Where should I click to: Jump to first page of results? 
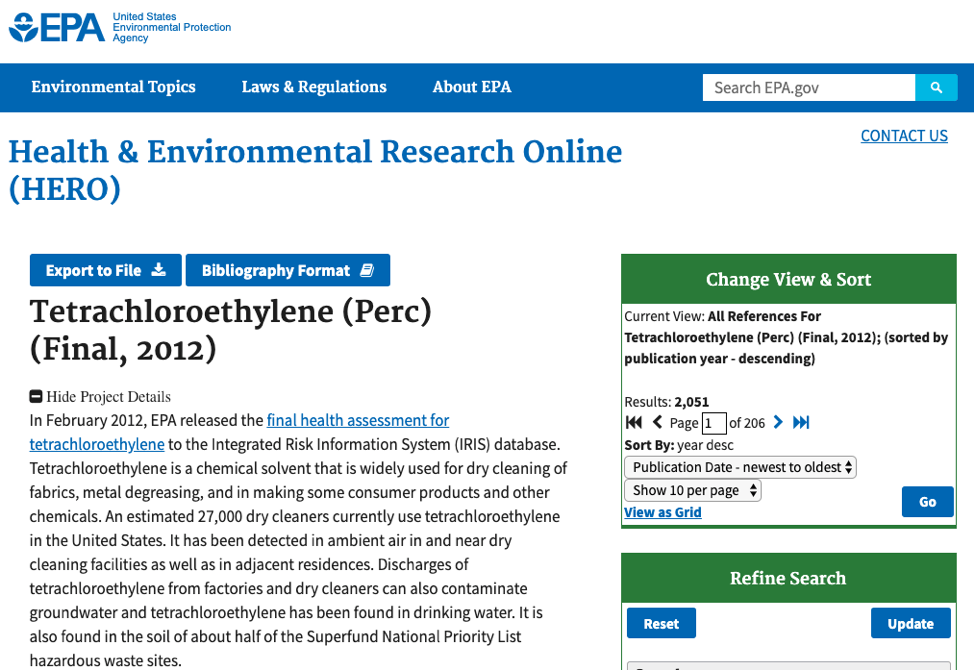[634, 423]
